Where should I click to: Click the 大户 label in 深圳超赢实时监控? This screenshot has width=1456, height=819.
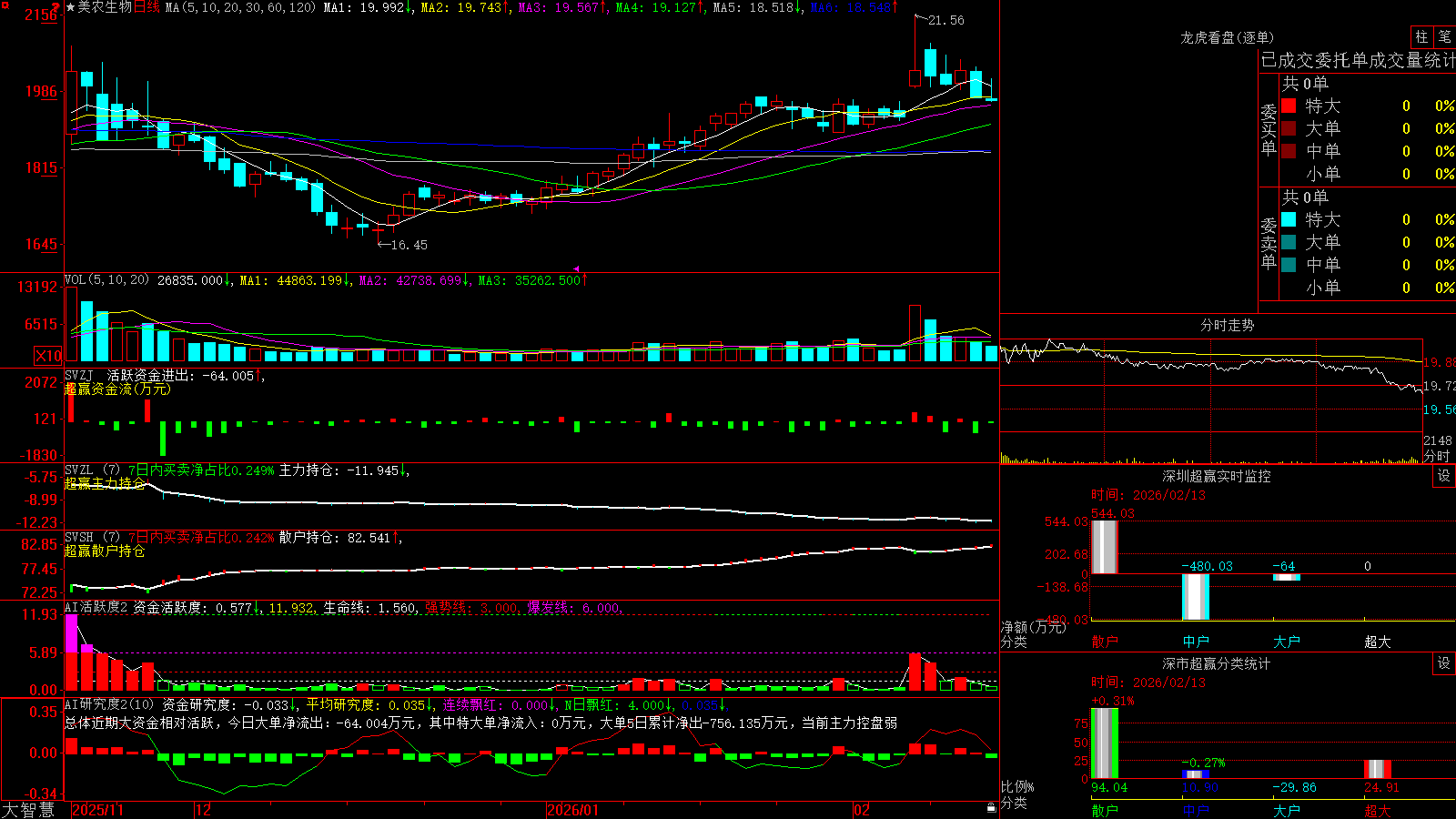(1287, 642)
